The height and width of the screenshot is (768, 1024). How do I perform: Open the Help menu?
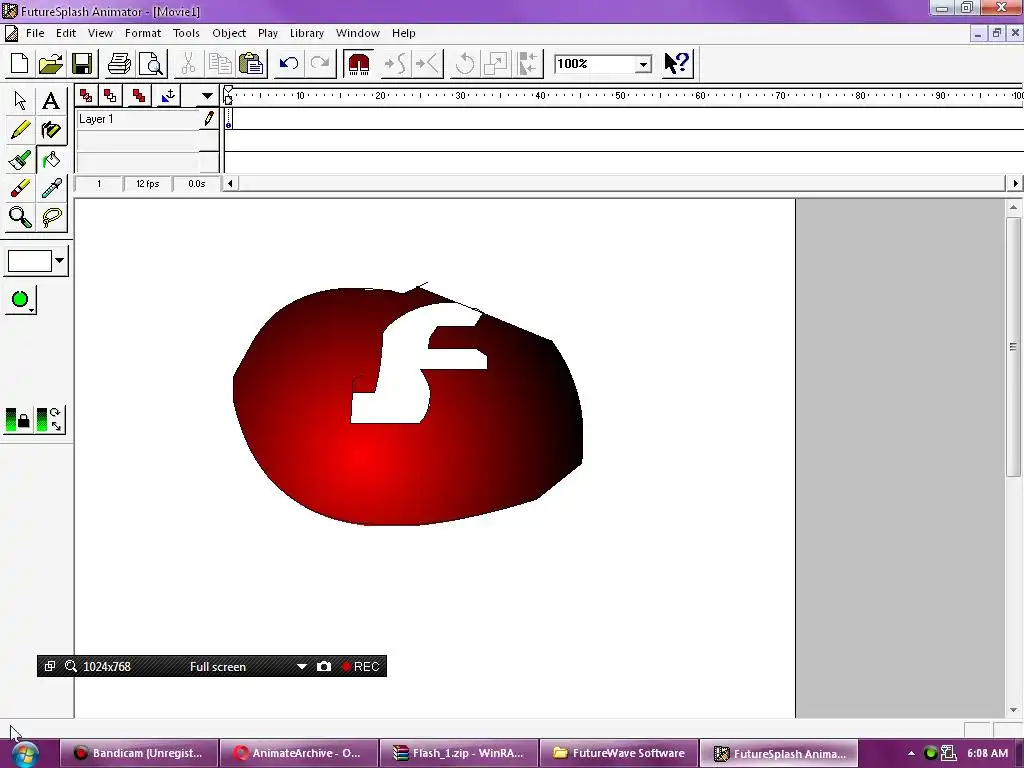(404, 33)
